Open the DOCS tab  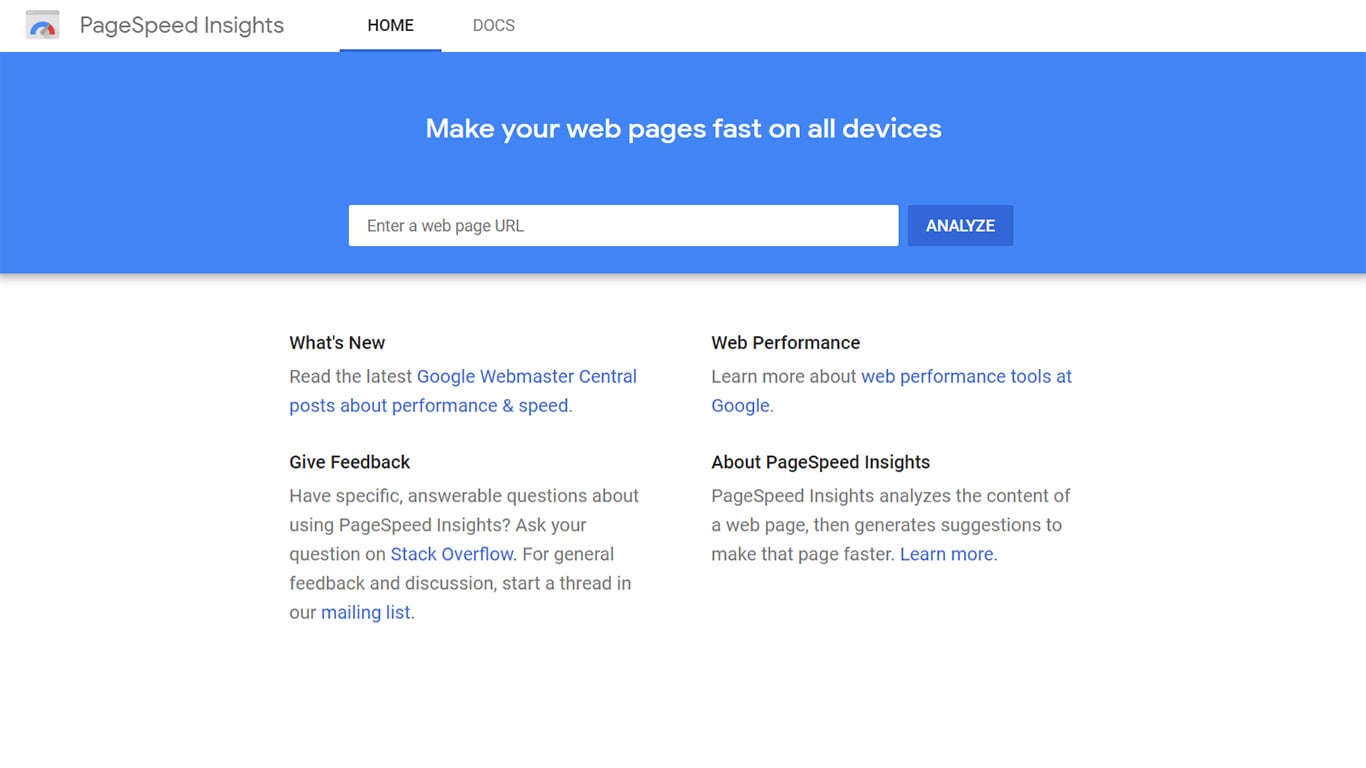[494, 26]
